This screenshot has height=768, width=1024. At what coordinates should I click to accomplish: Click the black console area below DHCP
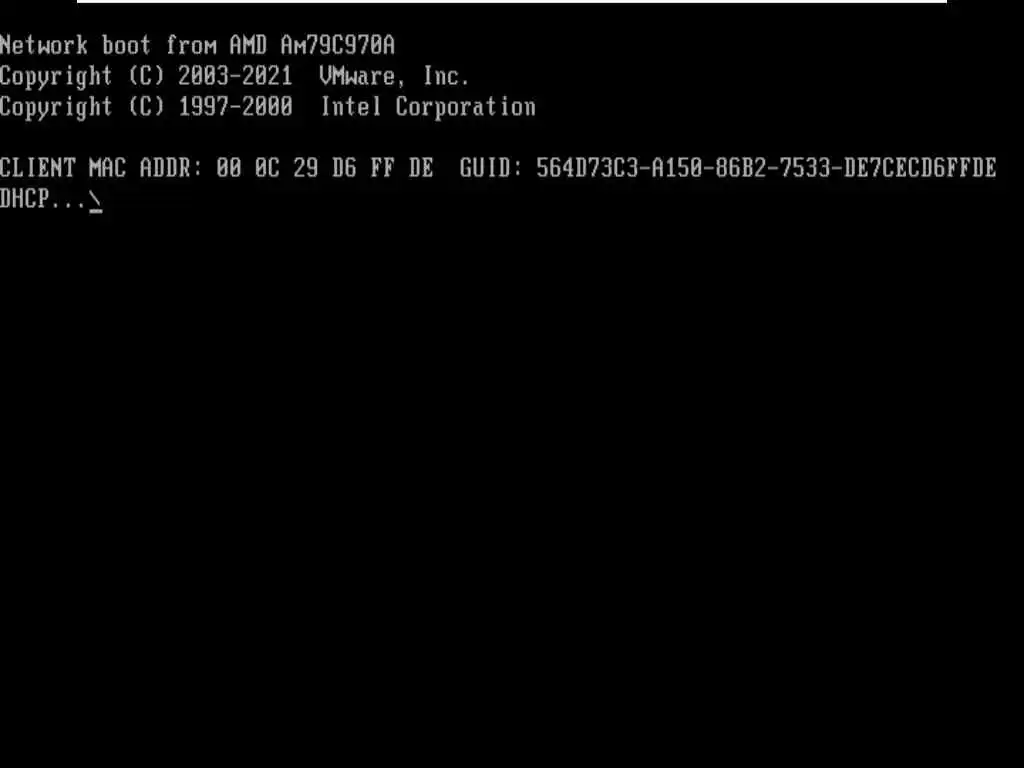pos(512,483)
